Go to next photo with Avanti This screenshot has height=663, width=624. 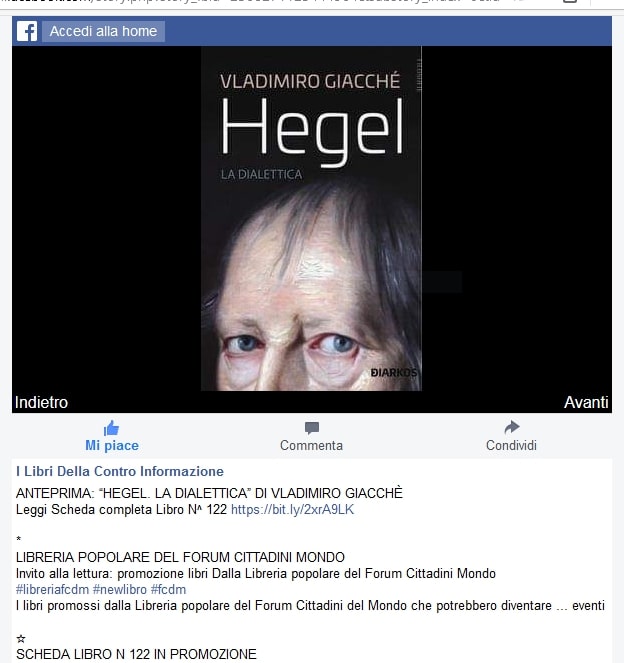pyautogui.click(x=586, y=402)
